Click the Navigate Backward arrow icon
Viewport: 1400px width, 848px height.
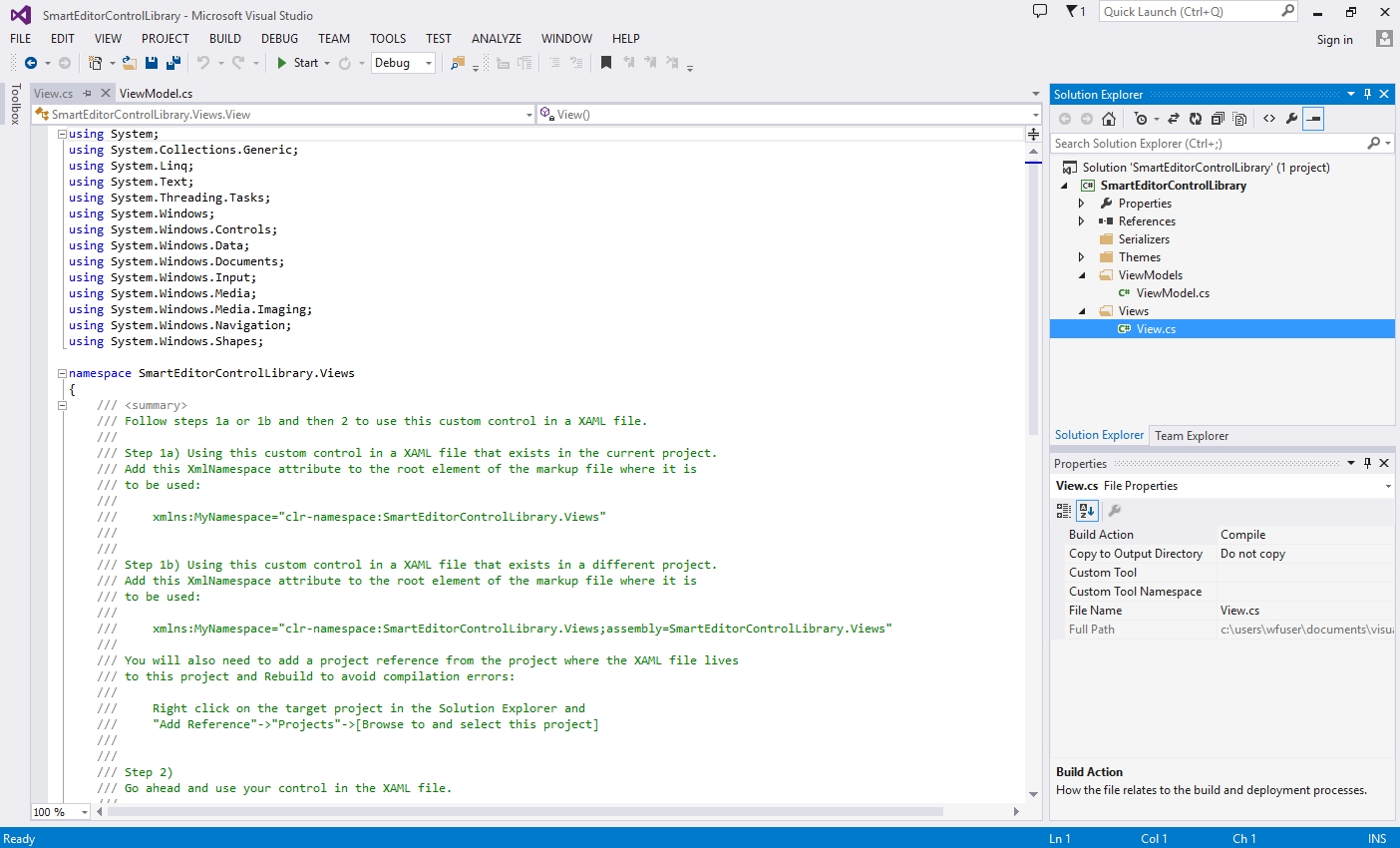coord(31,63)
